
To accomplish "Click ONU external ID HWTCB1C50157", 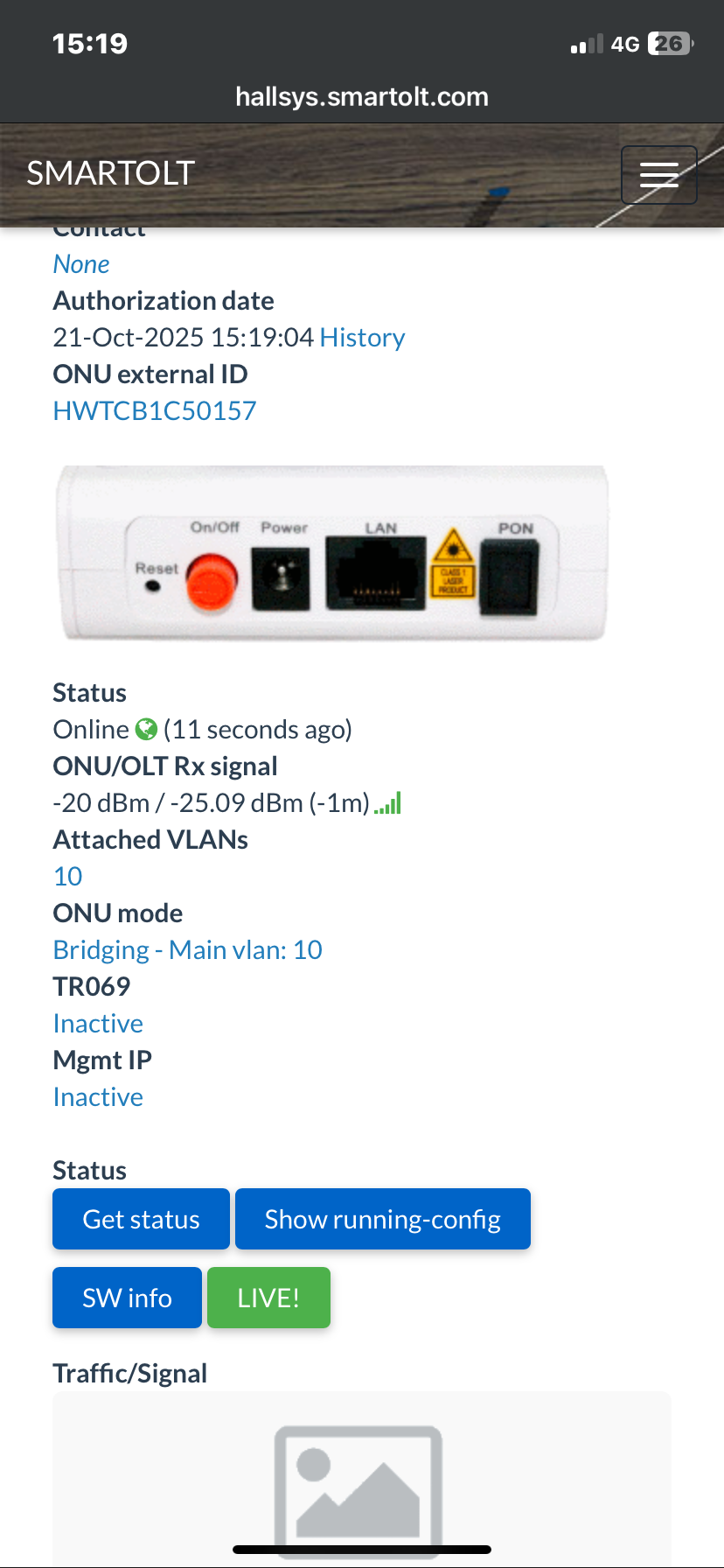I will [155, 411].
